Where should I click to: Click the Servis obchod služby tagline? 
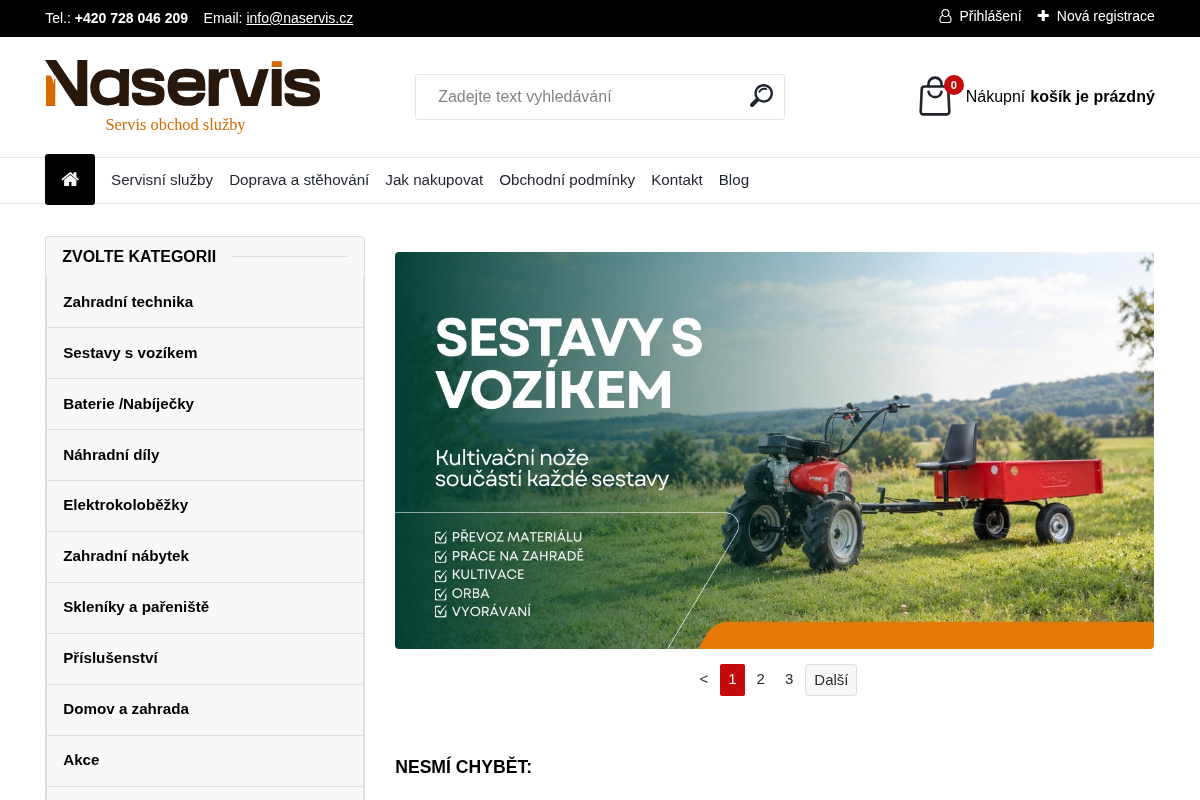click(175, 125)
